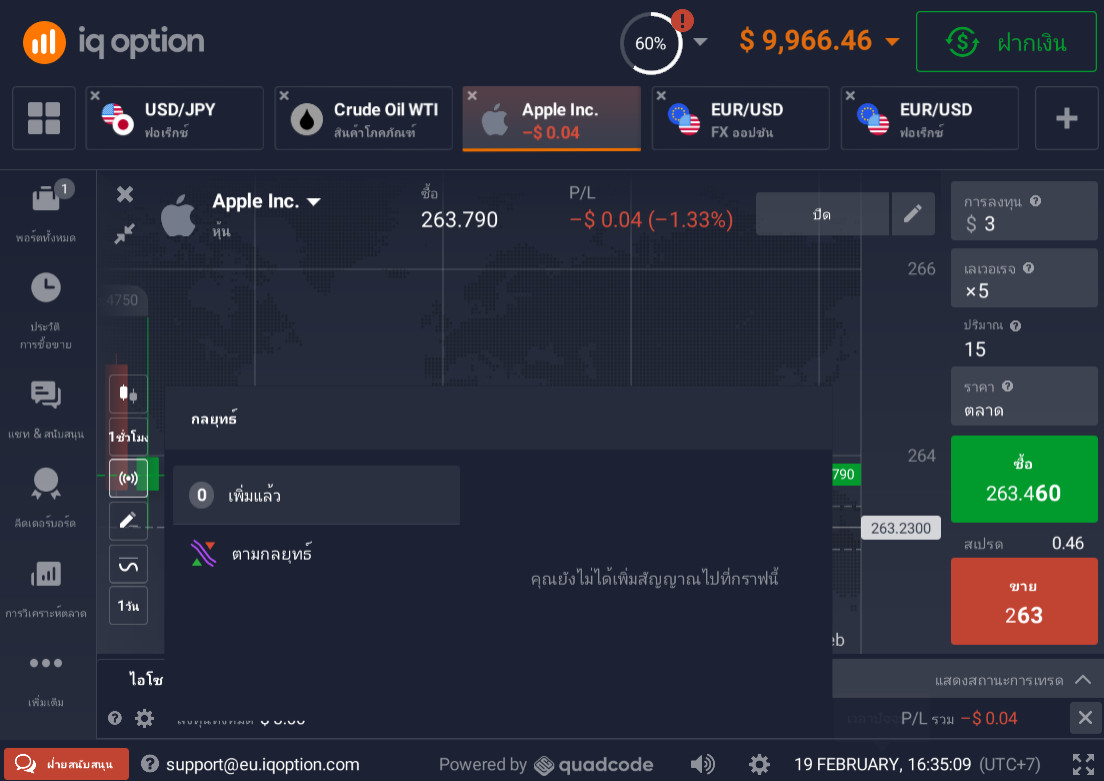Add a new asset tab with plus

pyautogui.click(x=1066, y=118)
